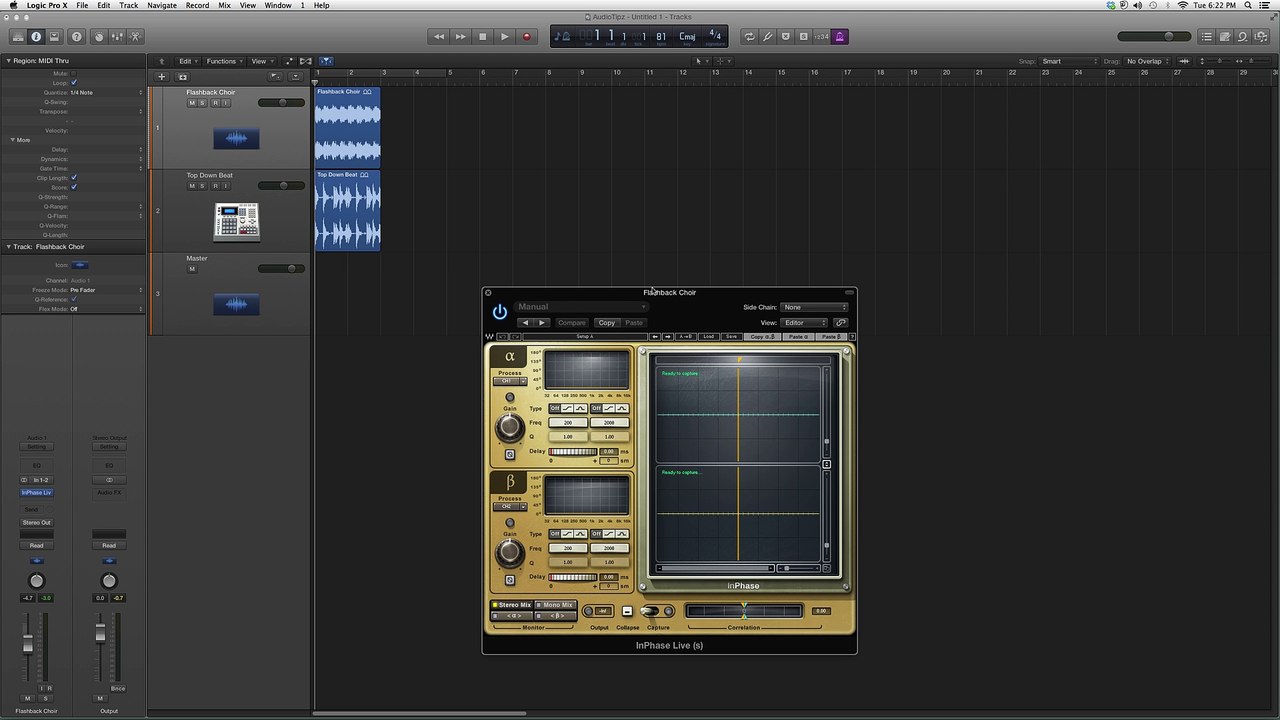Go to next plug-in preset arrow
1280x720 pixels.
pyautogui.click(x=542, y=323)
